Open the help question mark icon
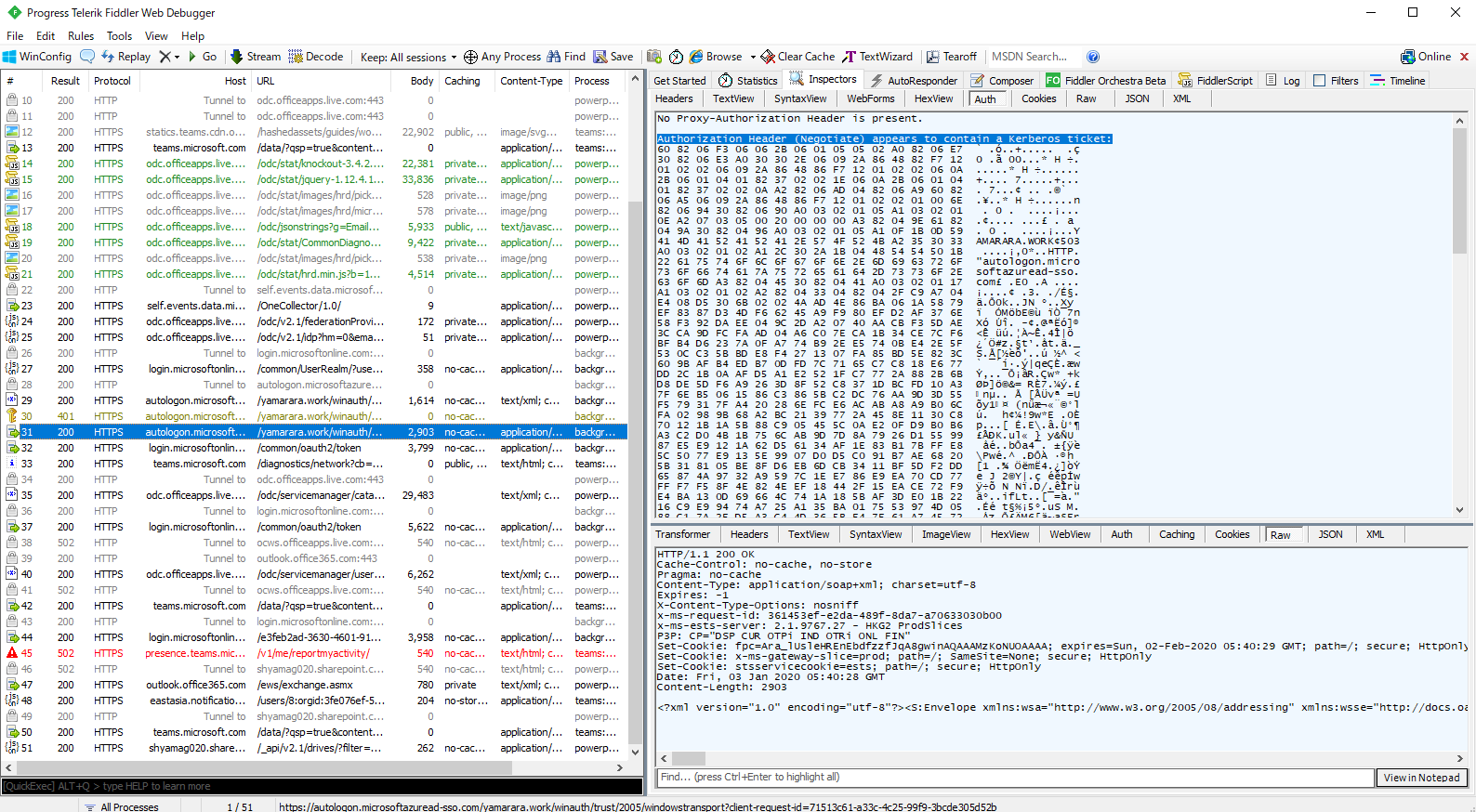 click(x=1093, y=57)
